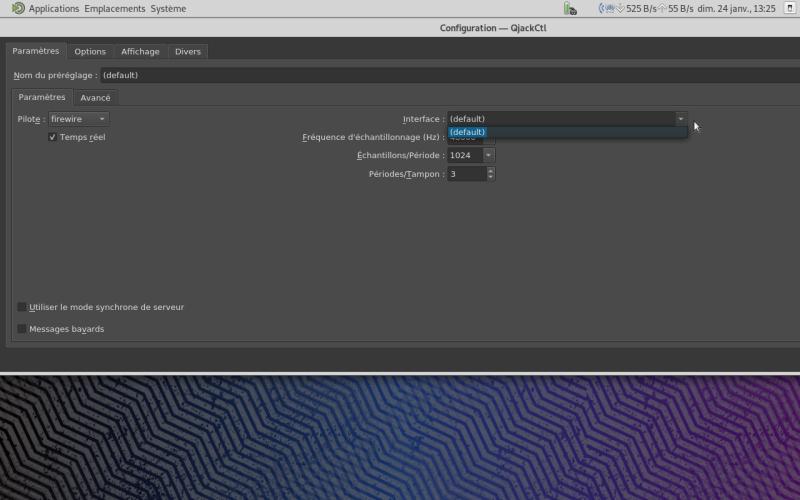Click the MATE logo icon in panel
This screenshot has height=500, width=800.
(18, 8)
